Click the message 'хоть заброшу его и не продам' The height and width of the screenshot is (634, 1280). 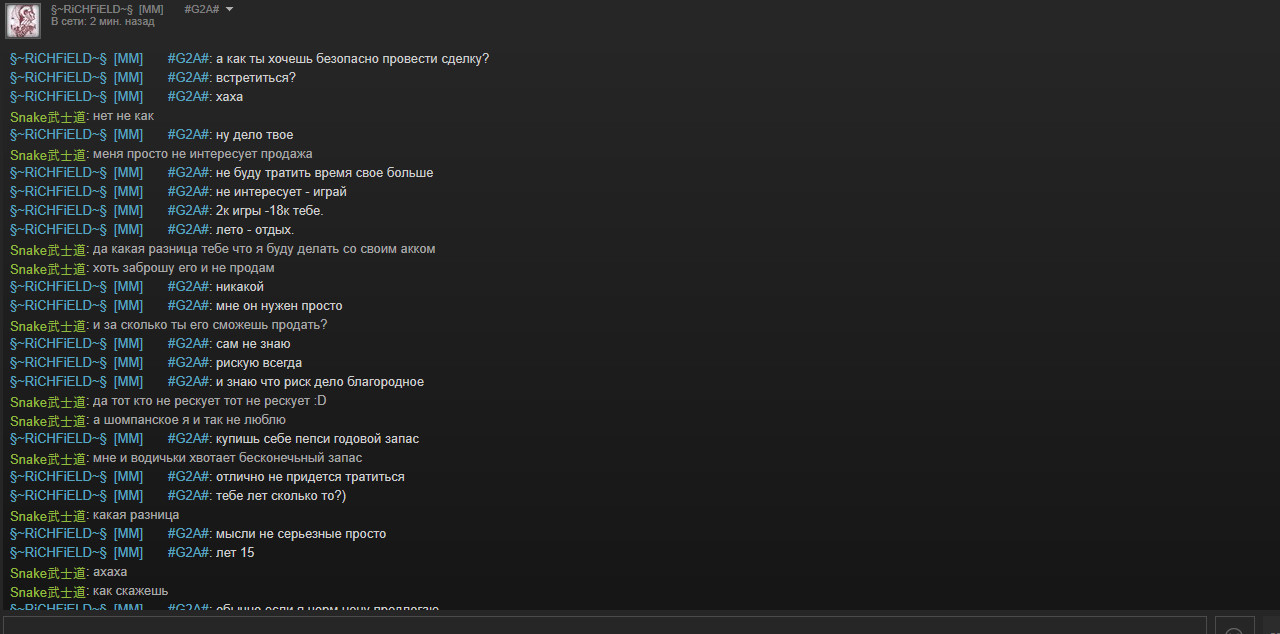[x=184, y=268]
